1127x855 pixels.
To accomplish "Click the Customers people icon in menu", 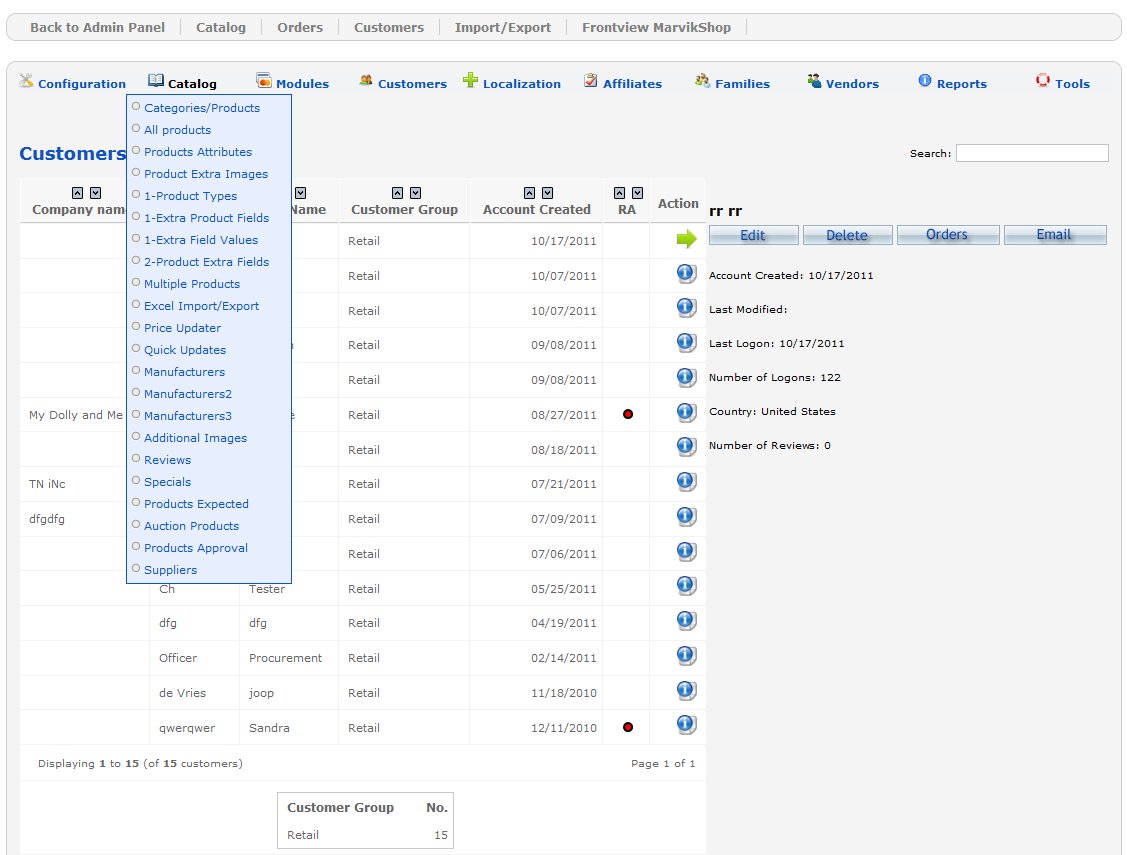I will click(x=366, y=80).
